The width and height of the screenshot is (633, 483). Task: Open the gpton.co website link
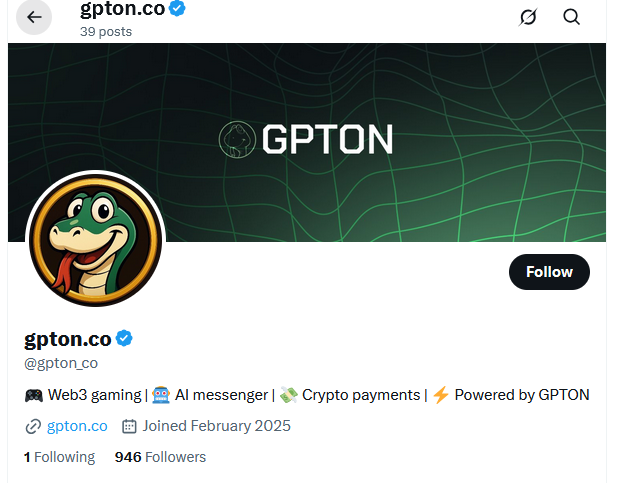click(77, 426)
